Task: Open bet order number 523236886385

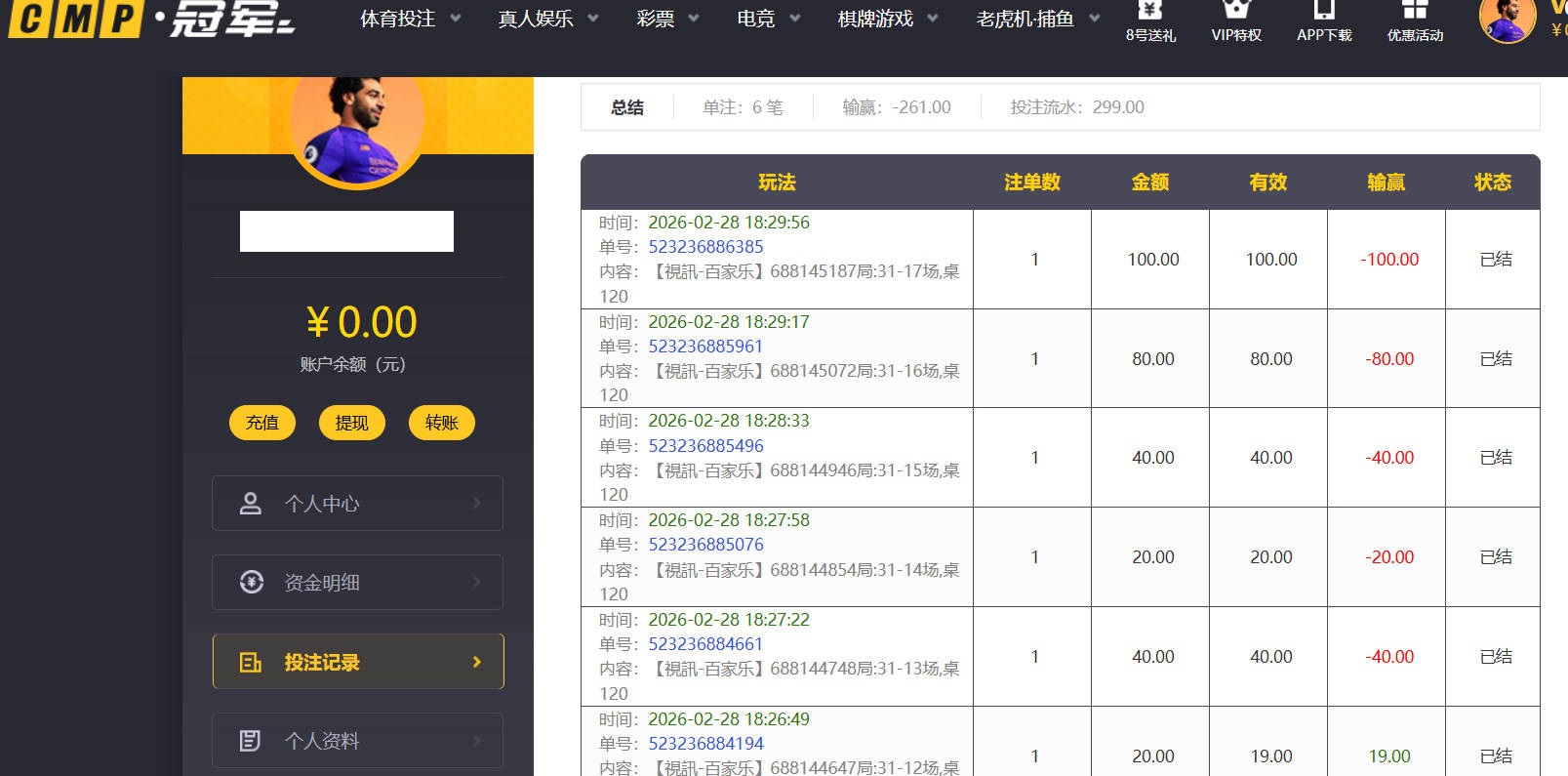Action: click(x=705, y=247)
